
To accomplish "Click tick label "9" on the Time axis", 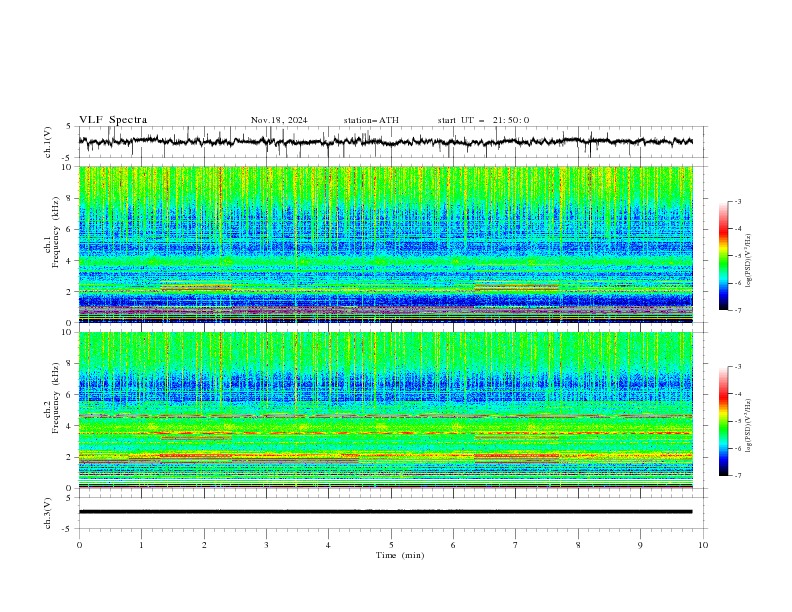I will coord(640,545).
